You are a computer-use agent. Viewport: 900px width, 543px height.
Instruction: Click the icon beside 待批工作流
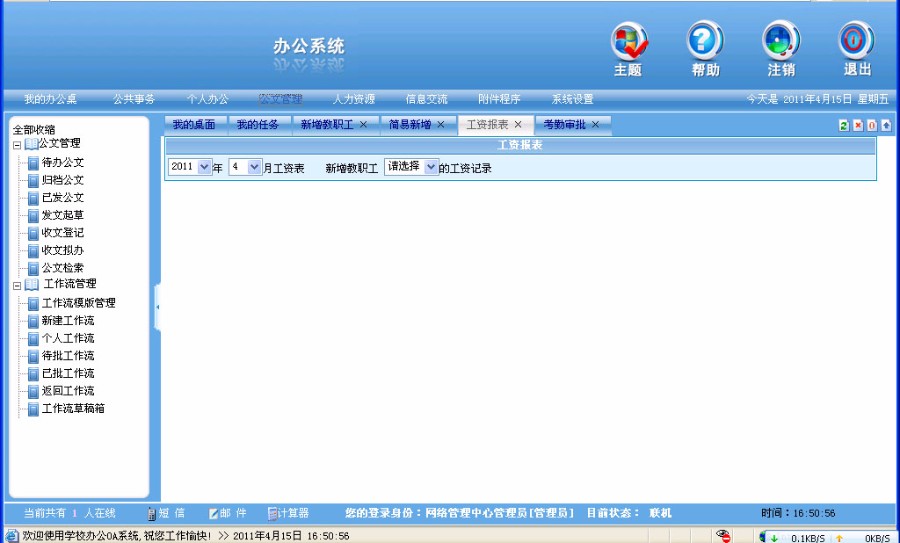click(33, 356)
